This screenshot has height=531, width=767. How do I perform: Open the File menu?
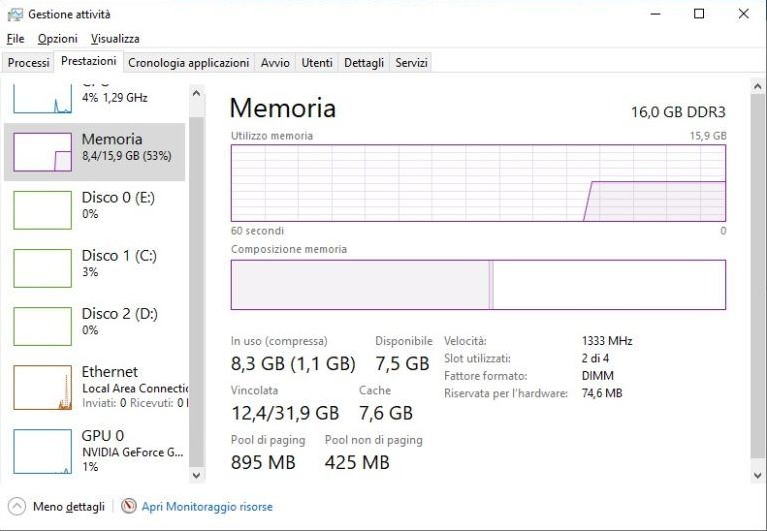coord(15,38)
